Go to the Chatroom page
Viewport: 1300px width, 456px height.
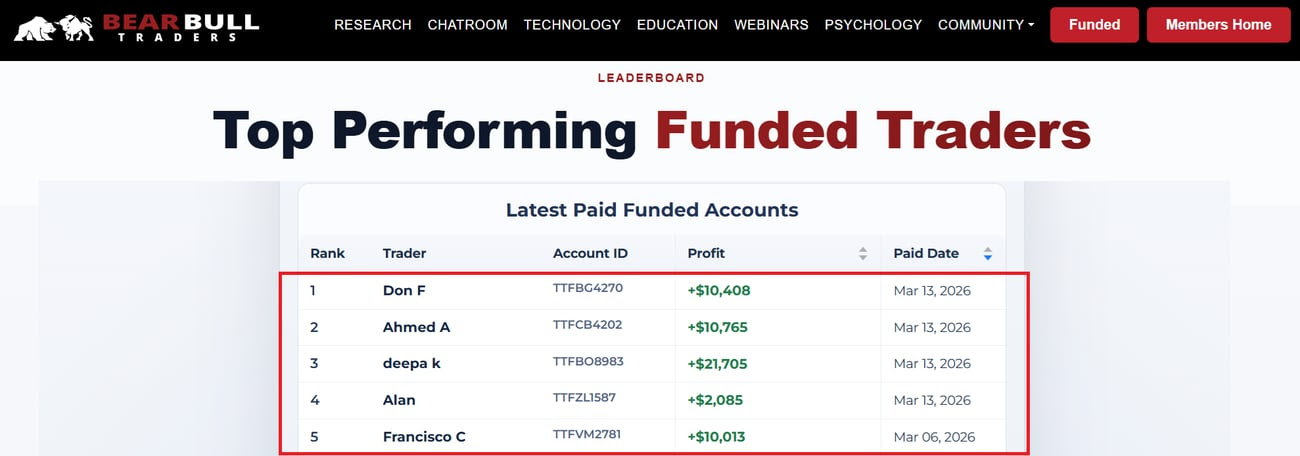pyautogui.click(x=467, y=25)
